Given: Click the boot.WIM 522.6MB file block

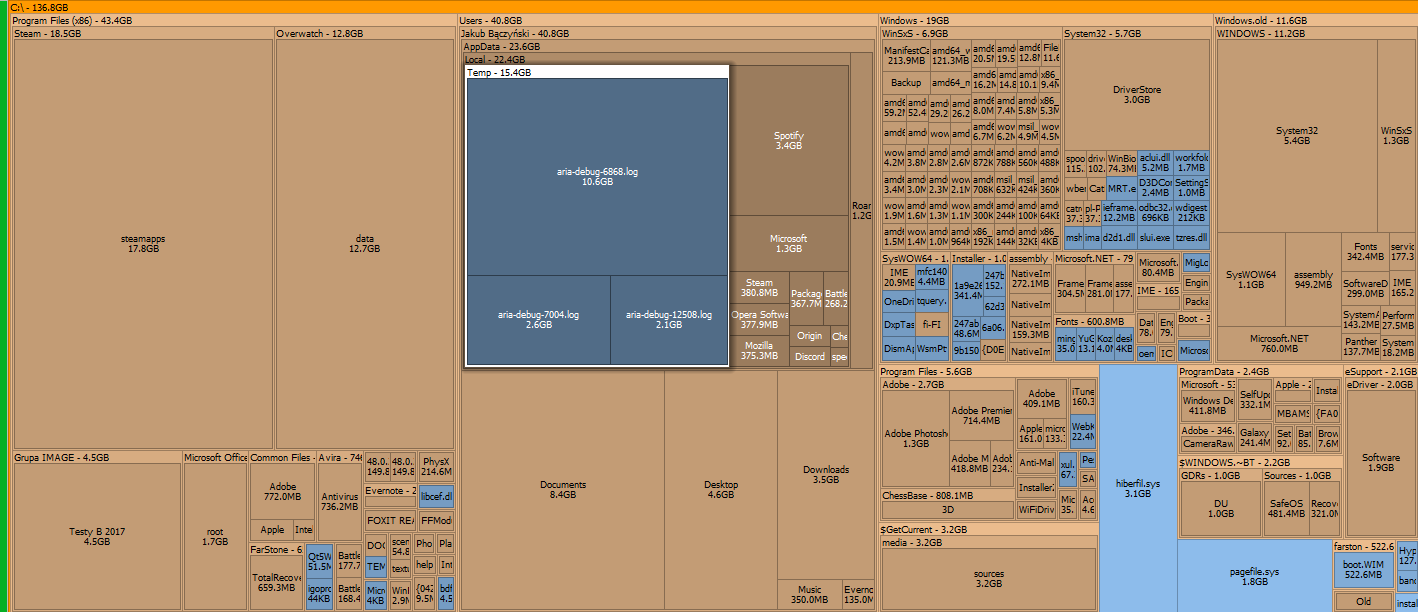Looking at the screenshot, I should (x=1362, y=568).
